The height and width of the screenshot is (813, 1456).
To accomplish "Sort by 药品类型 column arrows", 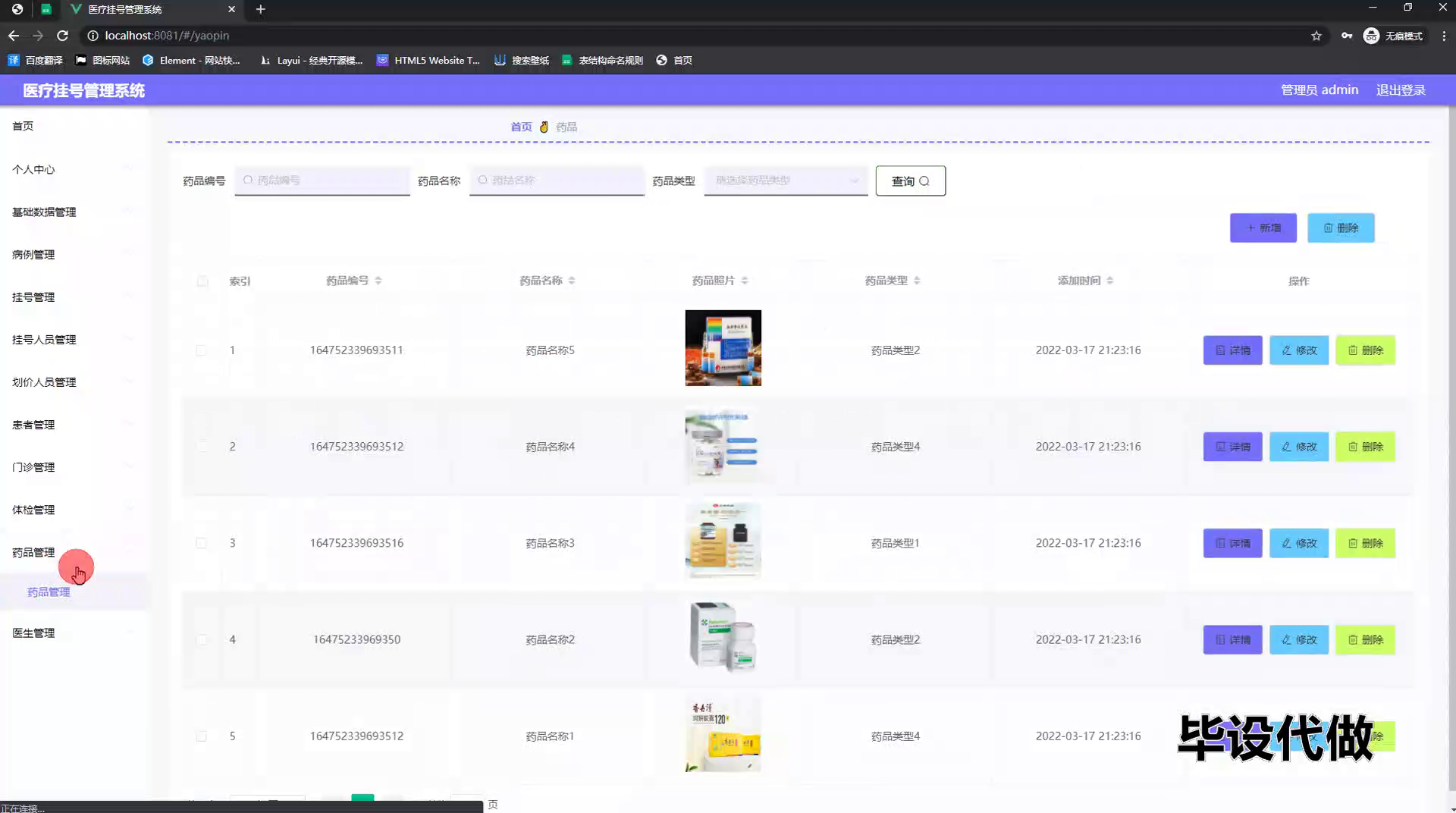I will click(x=917, y=281).
